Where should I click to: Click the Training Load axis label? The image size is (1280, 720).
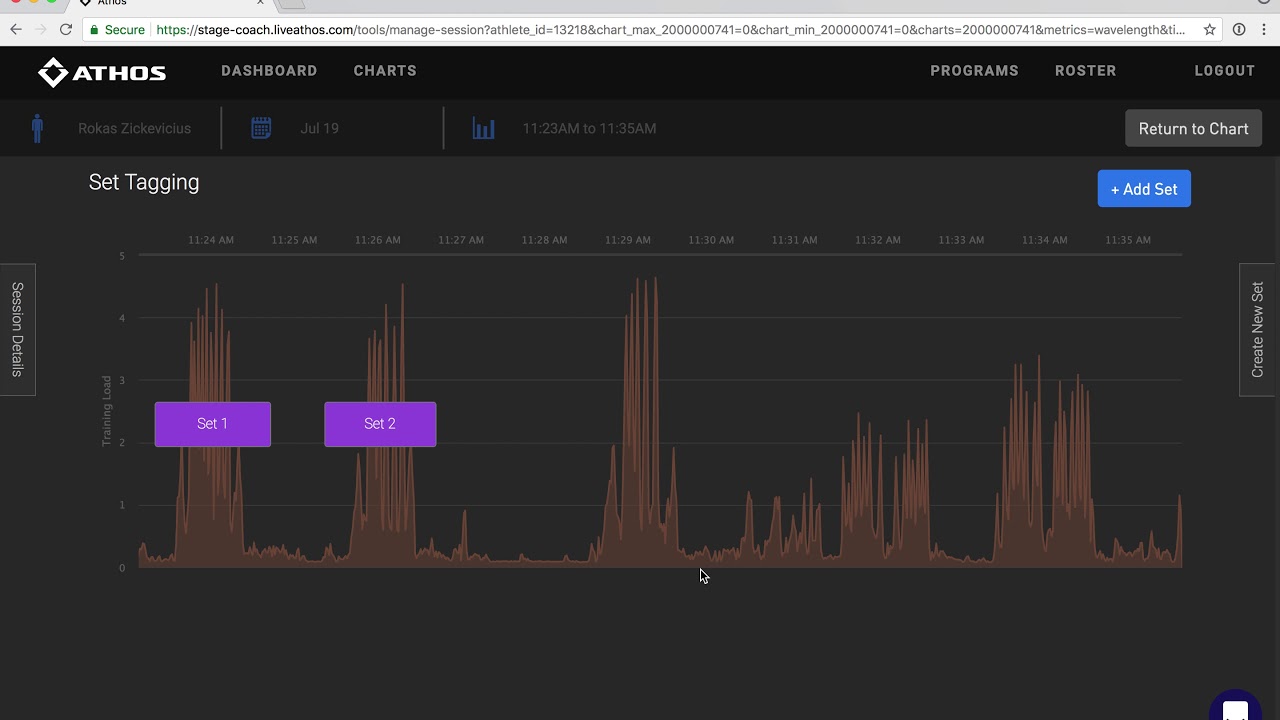click(x=107, y=411)
